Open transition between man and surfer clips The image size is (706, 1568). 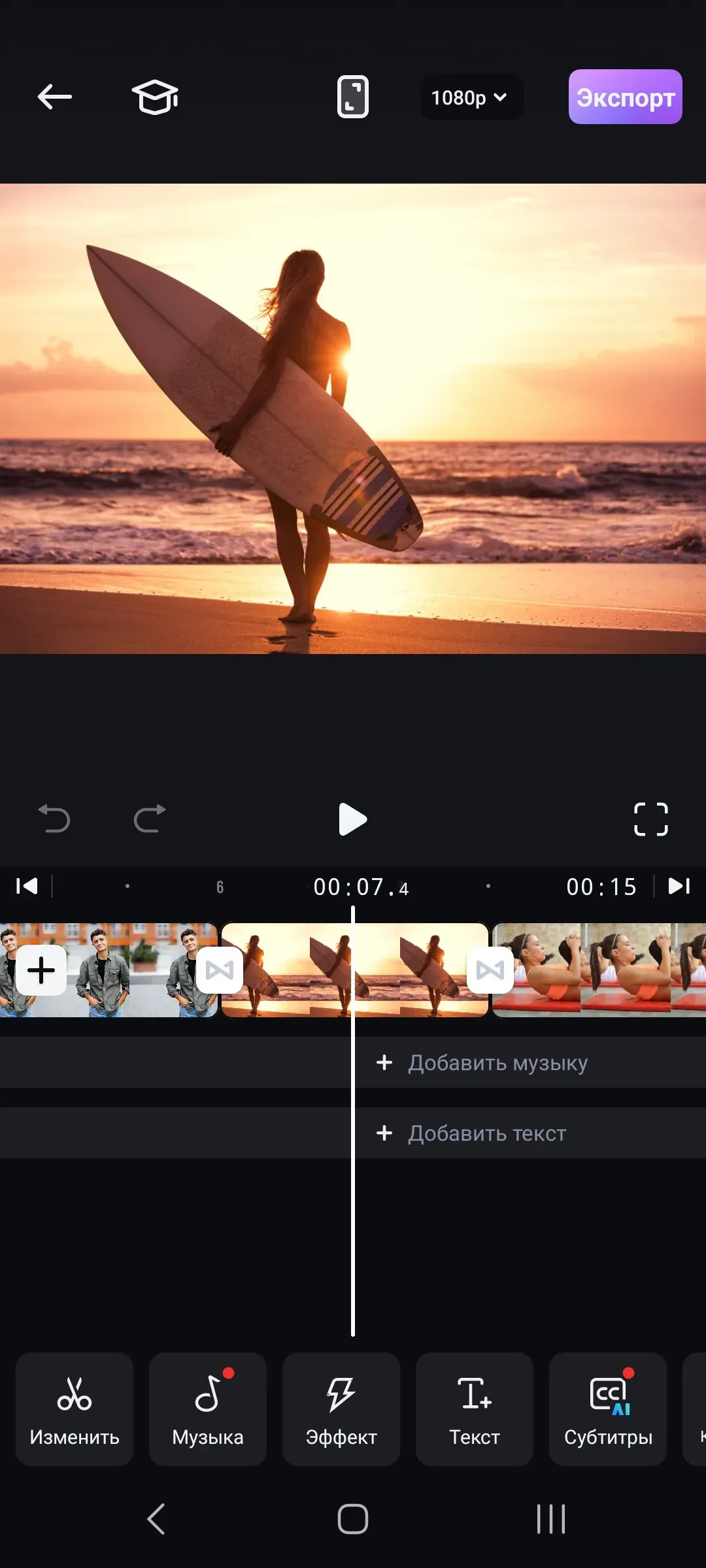pos(220,970)
